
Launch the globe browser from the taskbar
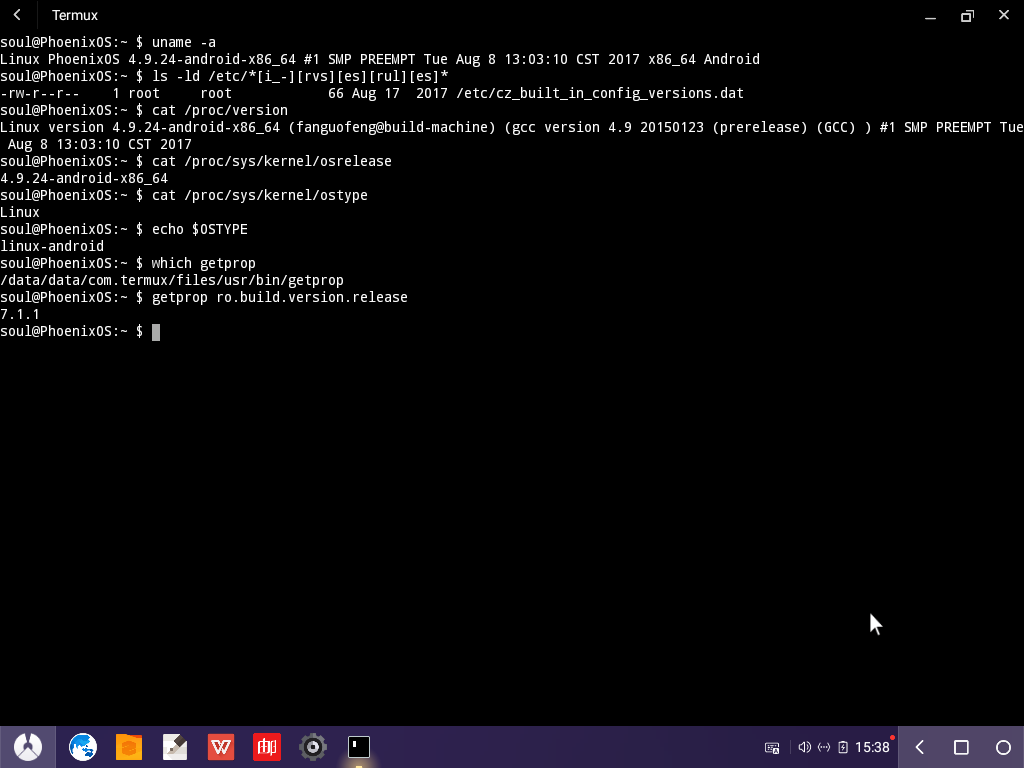point(83,747)
